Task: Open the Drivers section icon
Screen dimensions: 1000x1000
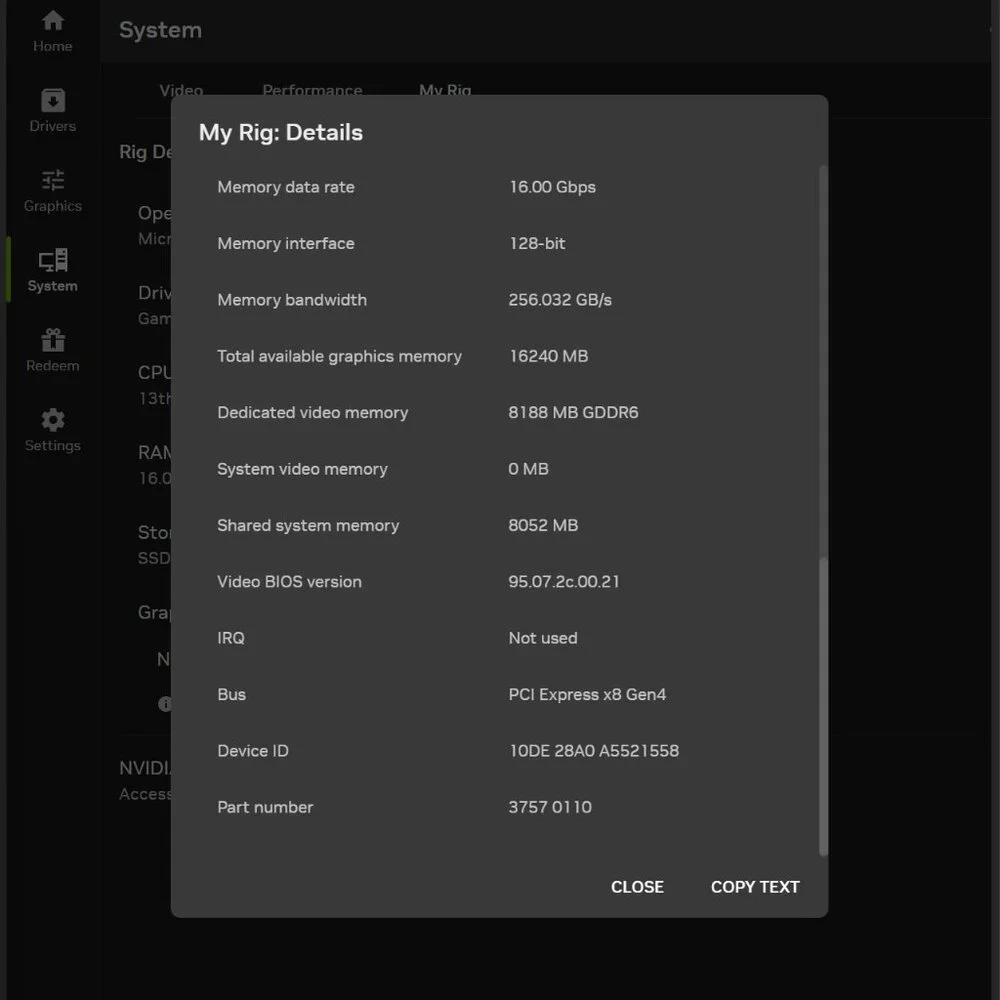Action: tap(52, 100)
